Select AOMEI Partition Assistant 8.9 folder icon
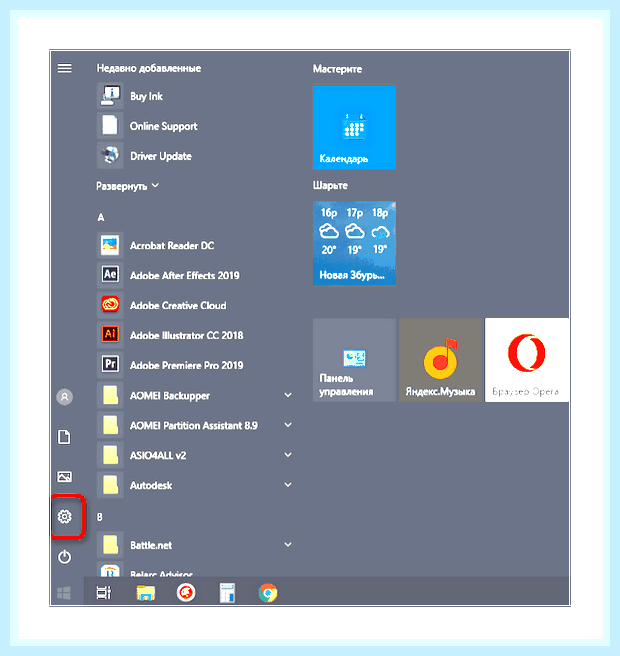620x656 pixels. pyautogui.click(x=110, y=425)
